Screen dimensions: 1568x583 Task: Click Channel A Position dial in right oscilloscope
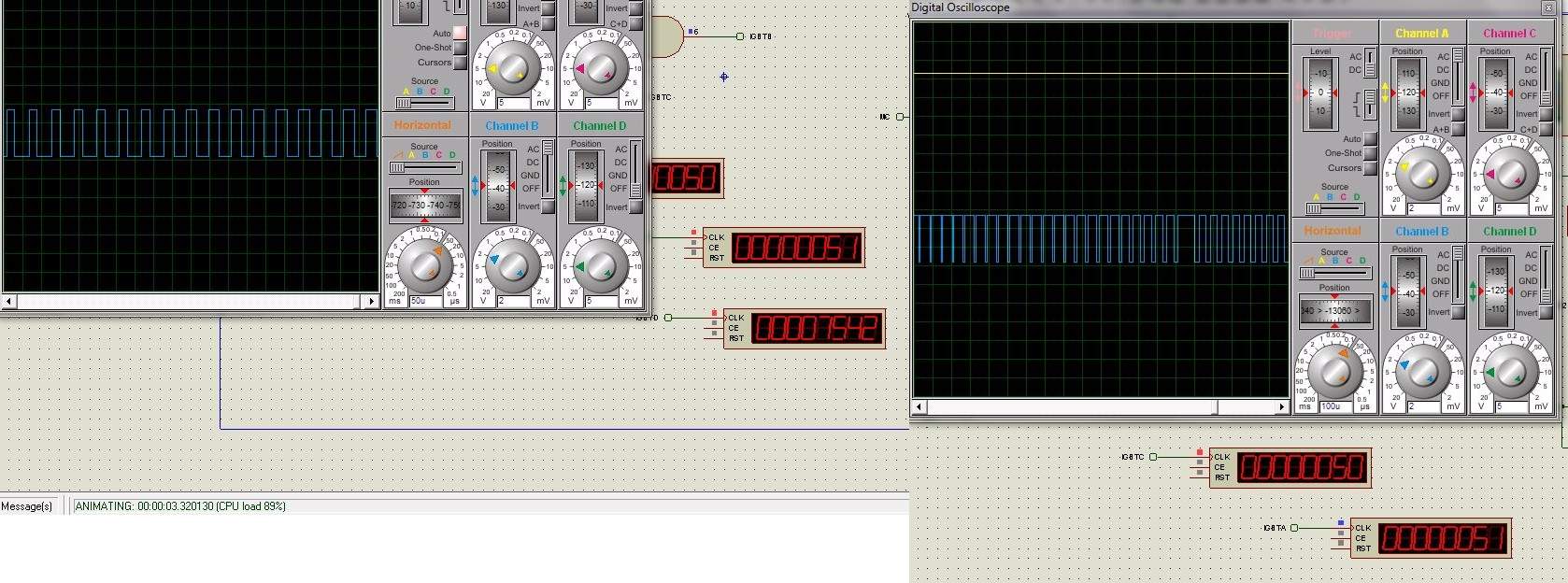(x=1408, y=92)
